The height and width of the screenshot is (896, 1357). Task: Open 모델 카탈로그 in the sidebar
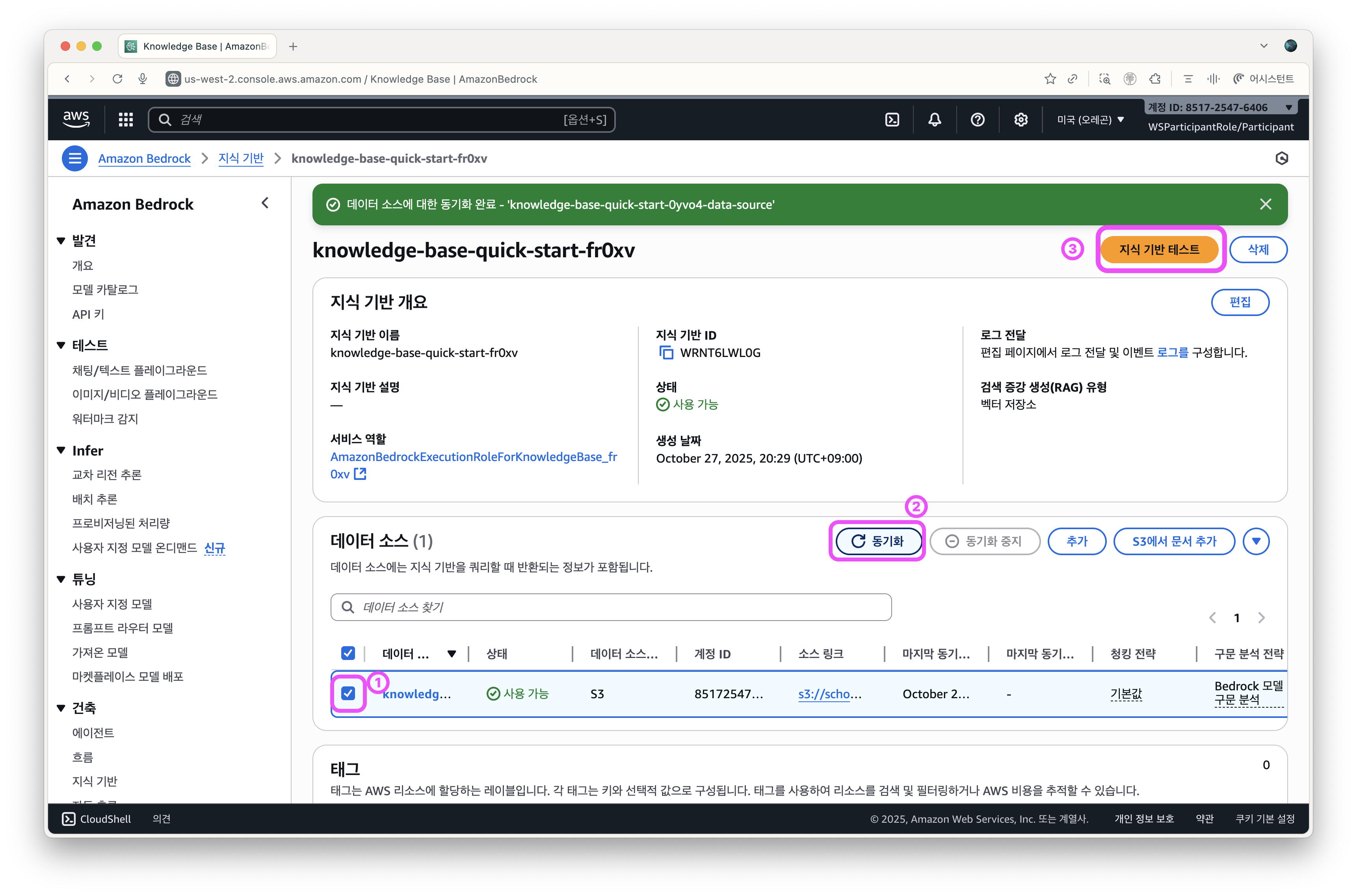coord(105,290)
